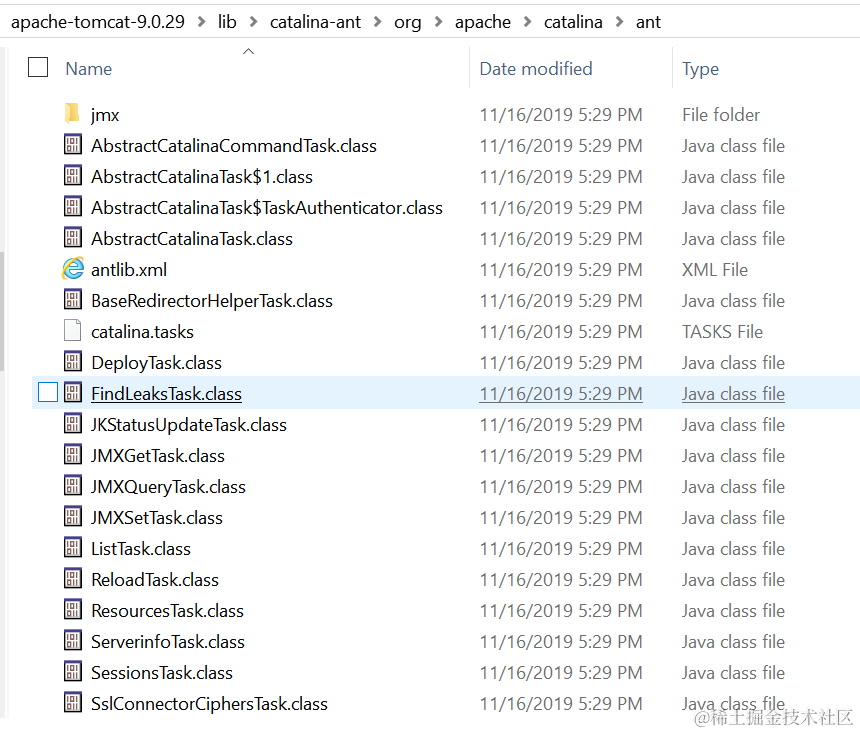Navigate to apache in address bar
This screenshot has height=734, width=860.
(483, 22)
